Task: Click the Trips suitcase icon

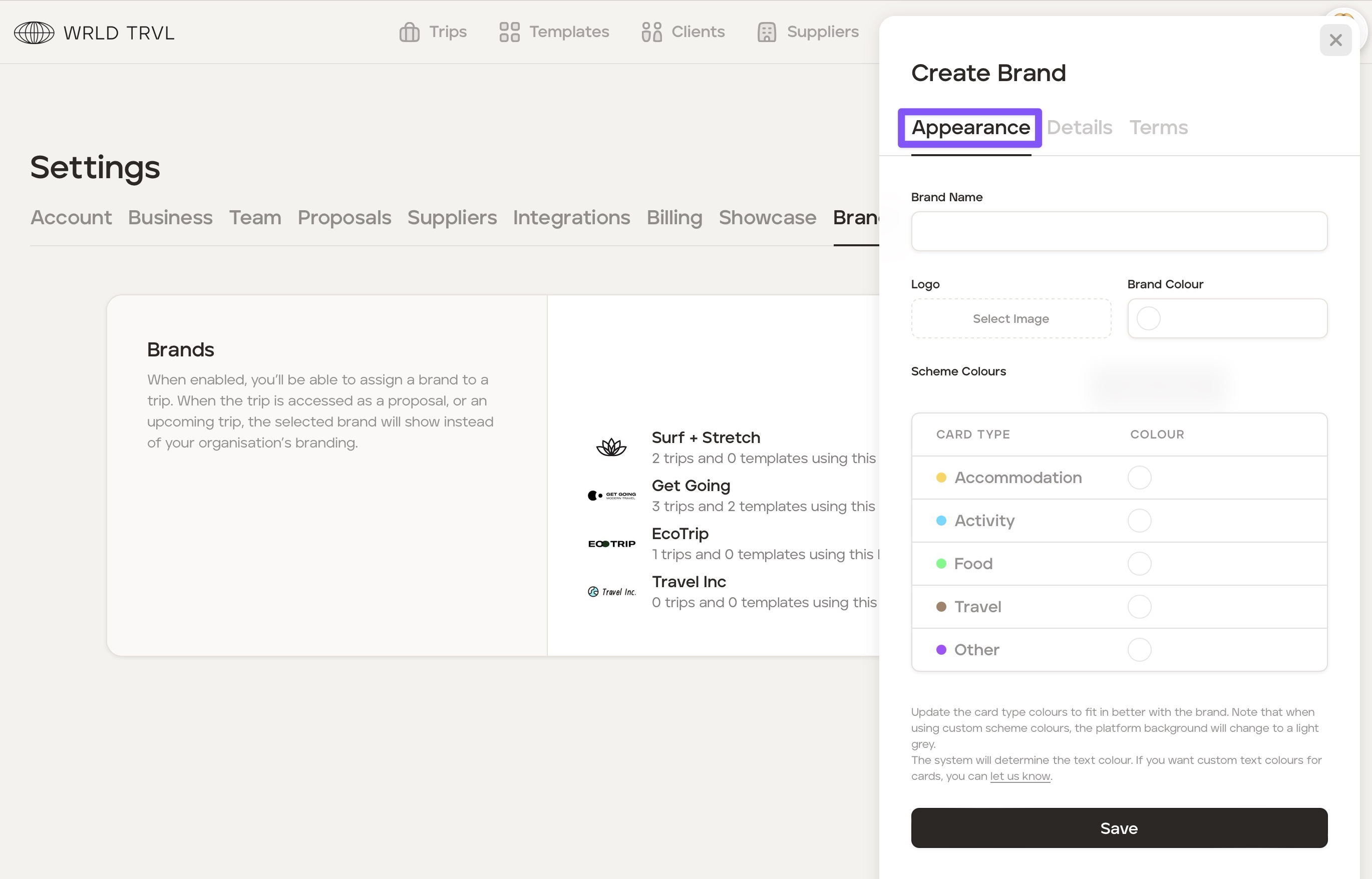Action: [409, 32]
